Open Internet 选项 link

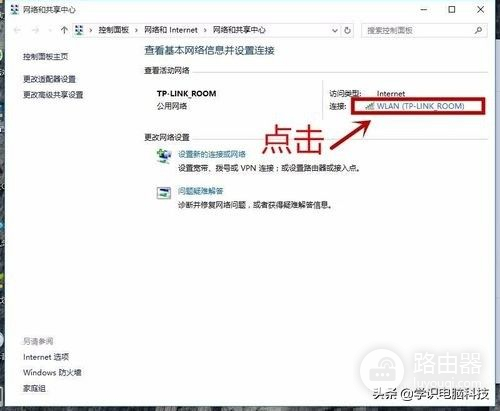click(x=46, y=357)
